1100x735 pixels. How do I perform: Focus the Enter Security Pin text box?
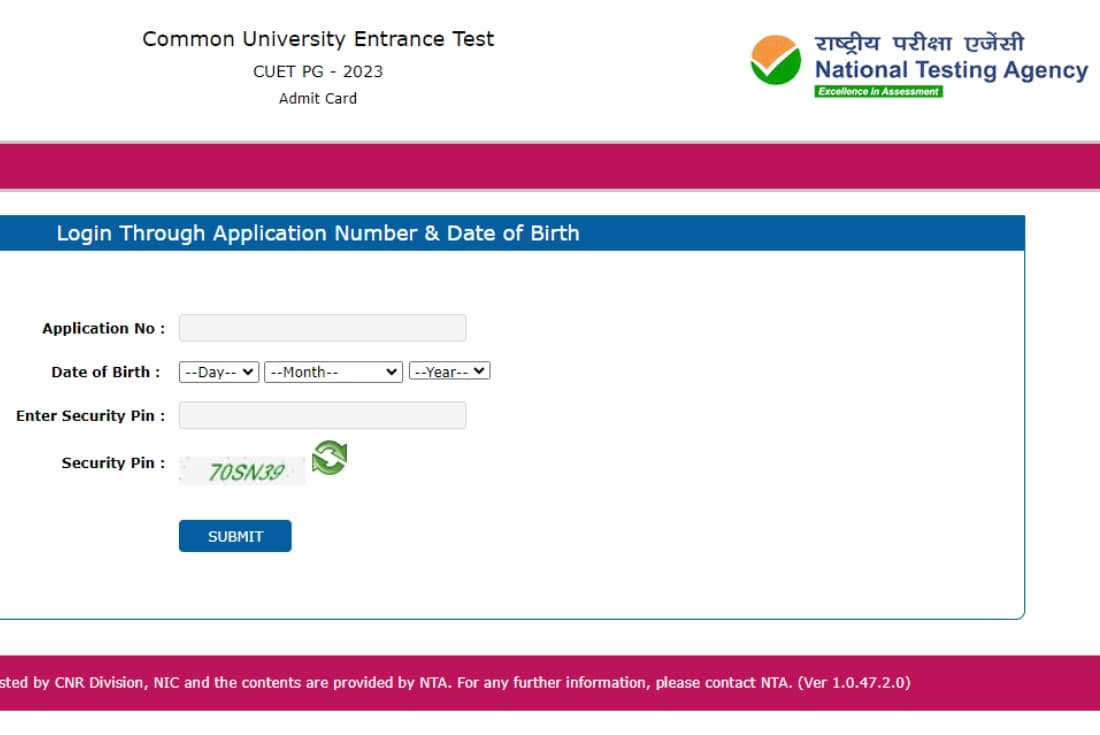coord(322,415)
